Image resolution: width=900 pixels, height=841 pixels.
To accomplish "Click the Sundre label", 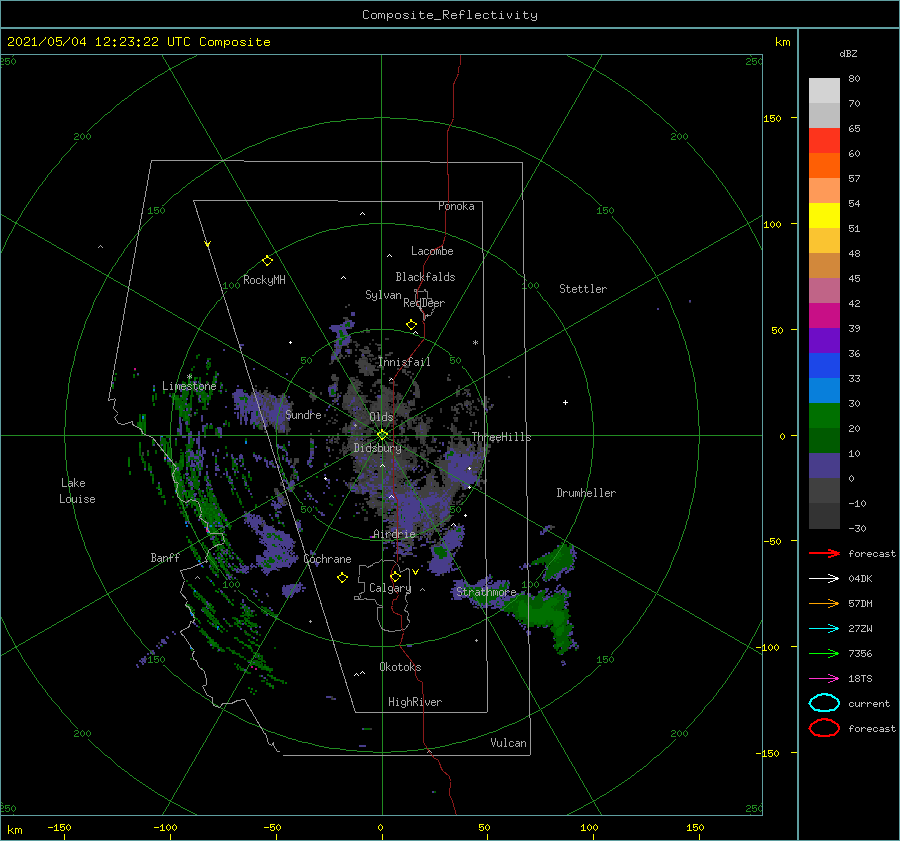I will pyautogui.click(x=303, y=414).
